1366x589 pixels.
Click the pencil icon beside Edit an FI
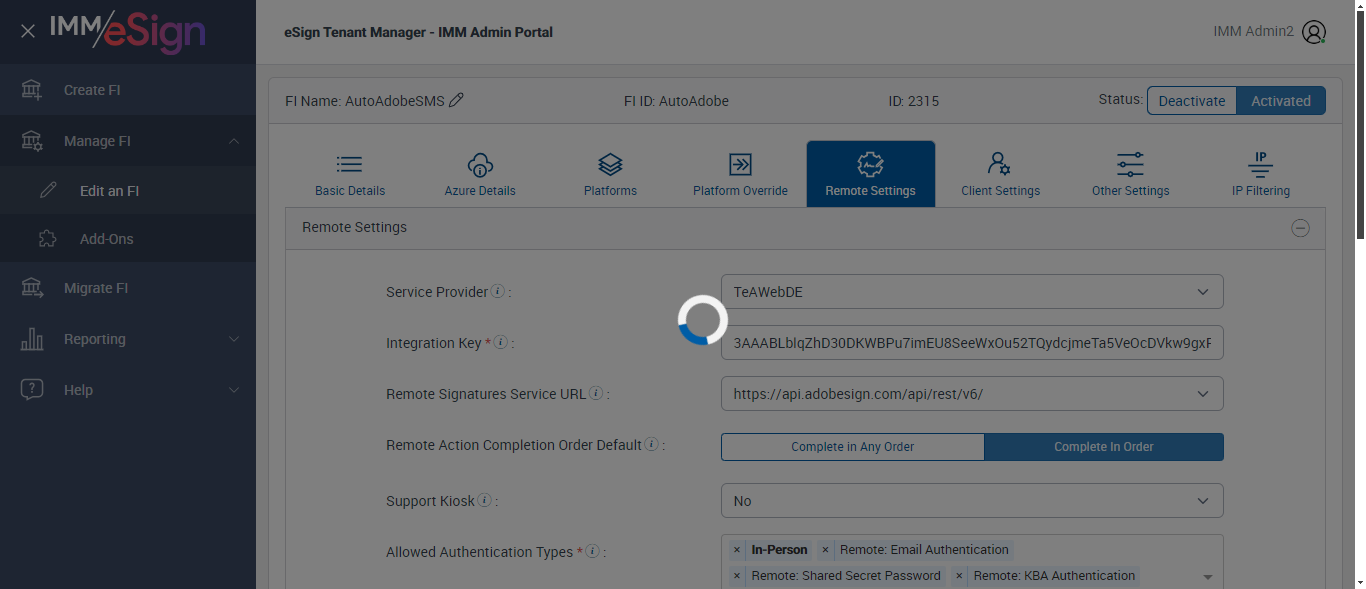(48, 191)
